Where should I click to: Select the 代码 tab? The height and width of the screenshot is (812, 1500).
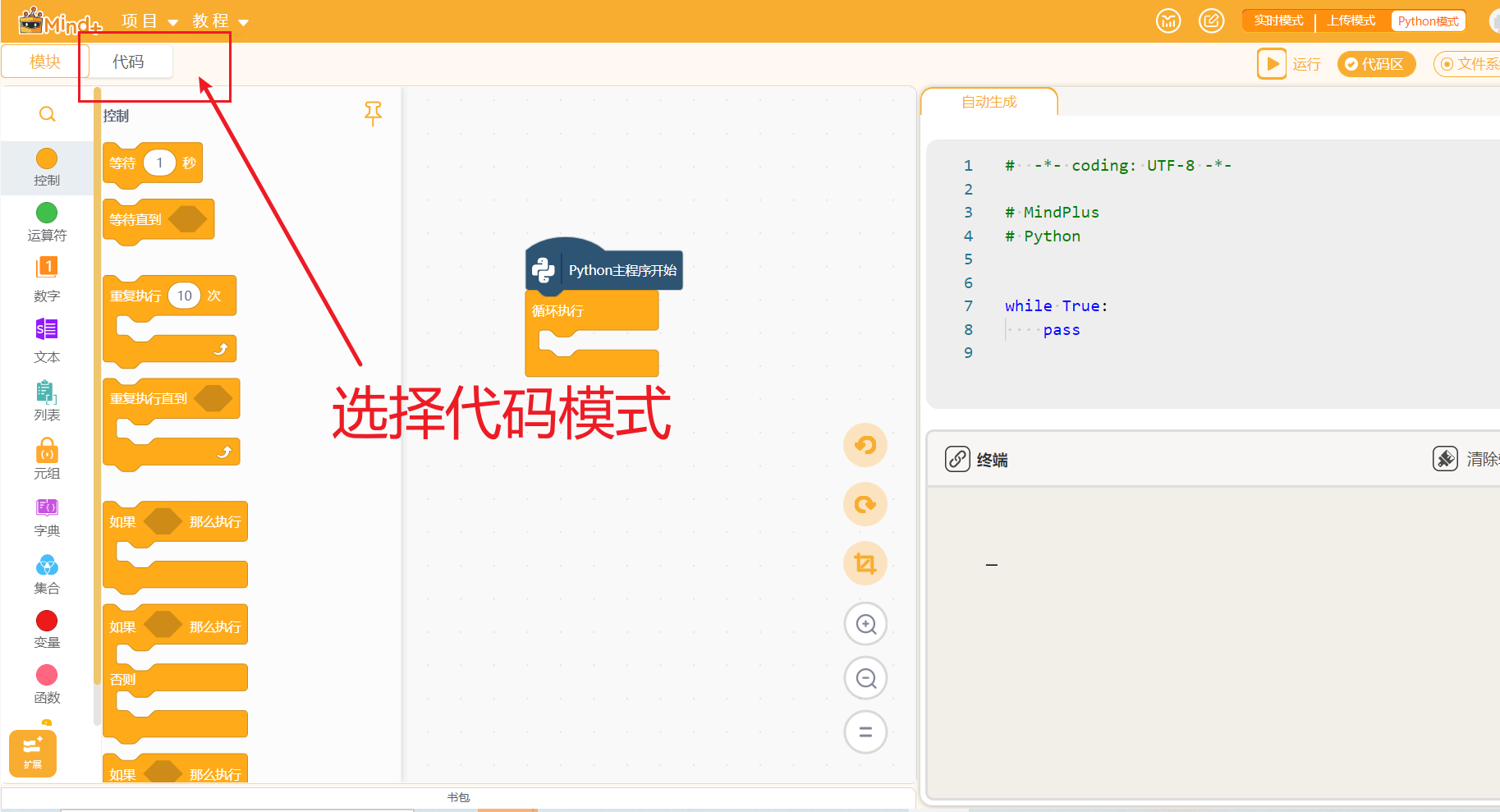(x=129, y=62)
